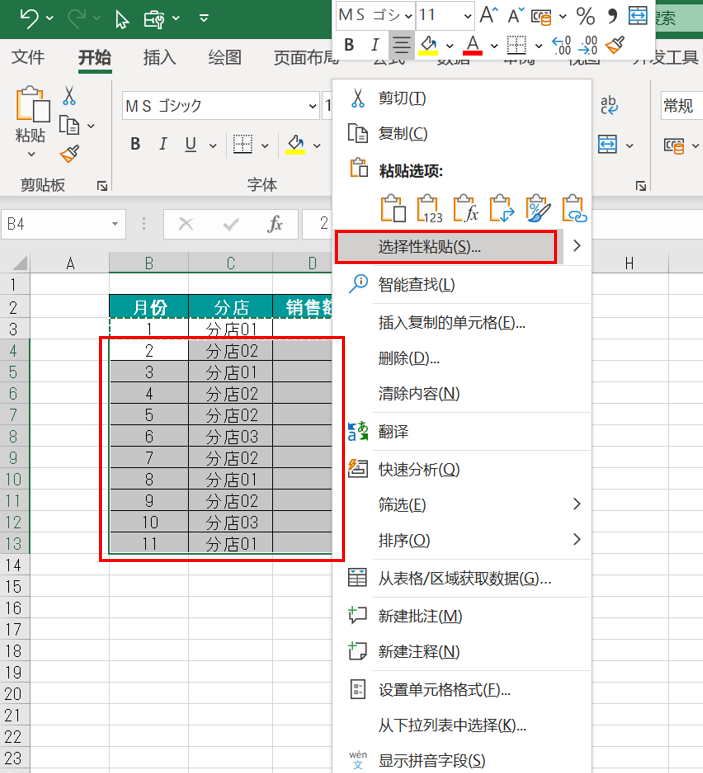Click the Format Painter brush in ribbon
703x773 pixels.
(70, 154)
